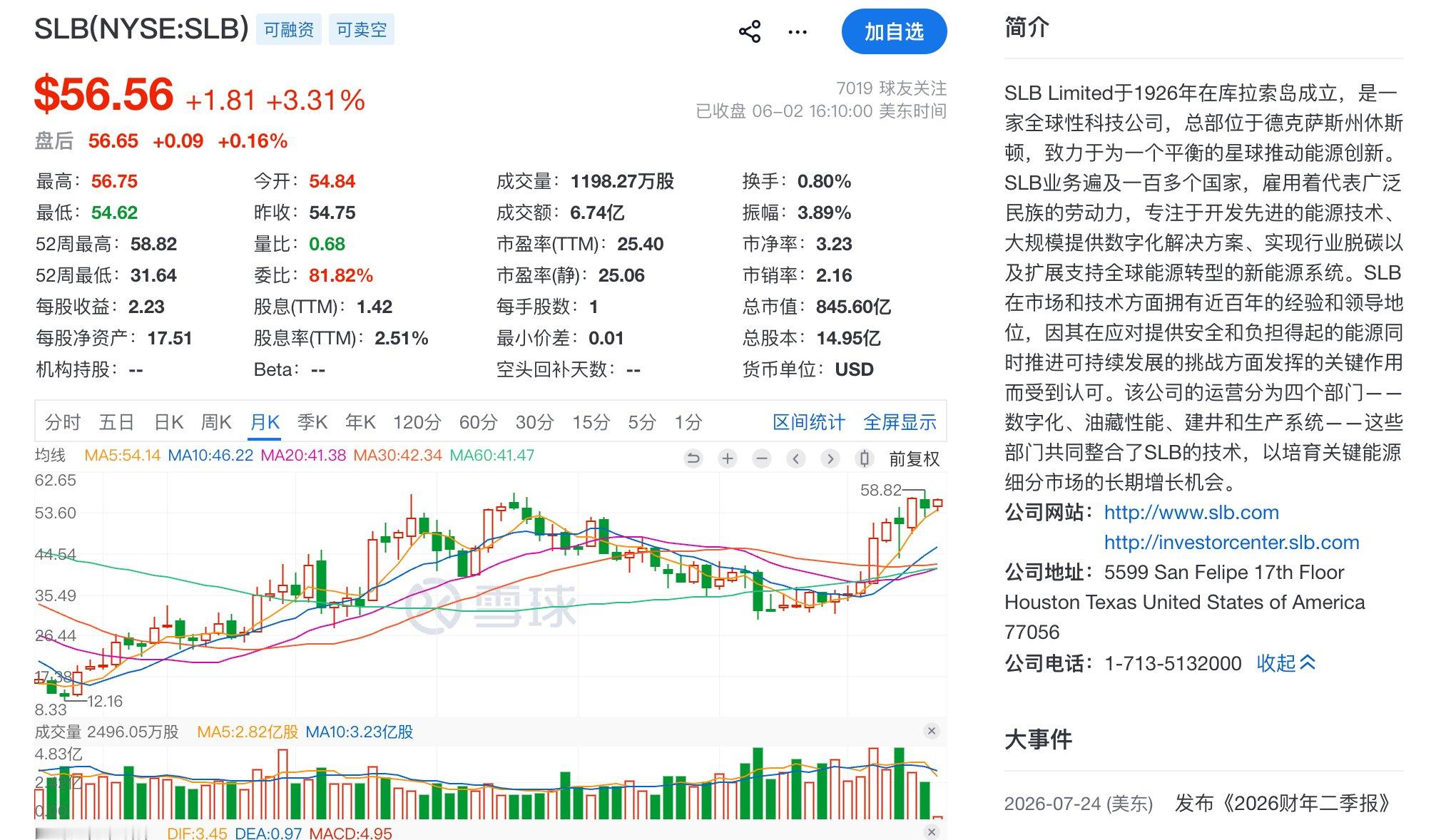Switch to 季K chart tab
Screen dimensions: 1431x840
[x=312, y=422]
